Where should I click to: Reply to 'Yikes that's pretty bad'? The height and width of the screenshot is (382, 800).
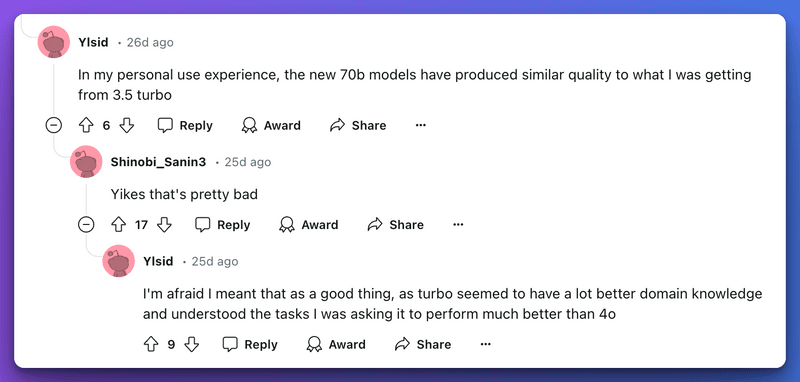click(x=222, y=224)
